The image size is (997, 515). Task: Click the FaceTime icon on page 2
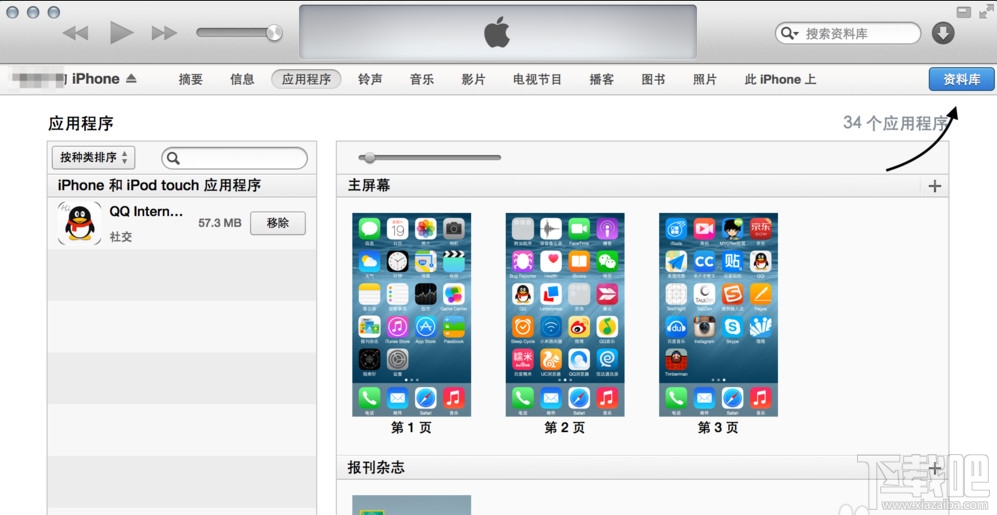click(579, 228)
